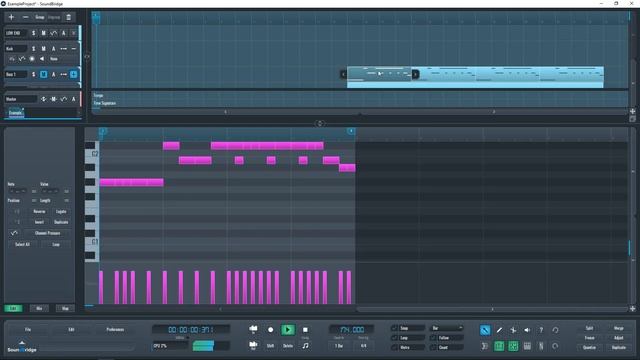Image resolution: width=640 pixels, height=360 pixels.
Task: Click the Group button above the tracks
Action: click(x=40, y=17)
